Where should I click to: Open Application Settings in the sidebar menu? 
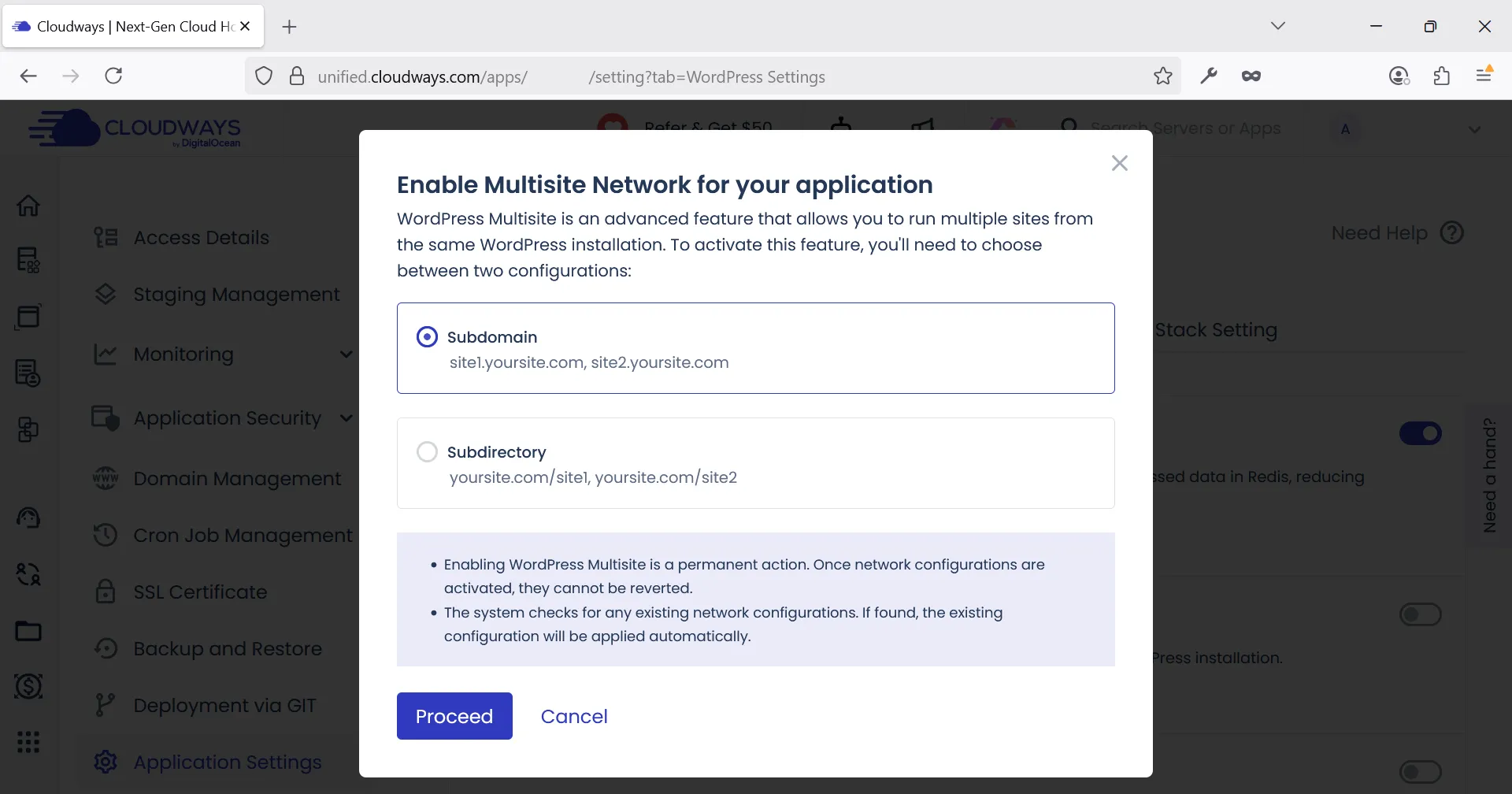tap(227, 762)
